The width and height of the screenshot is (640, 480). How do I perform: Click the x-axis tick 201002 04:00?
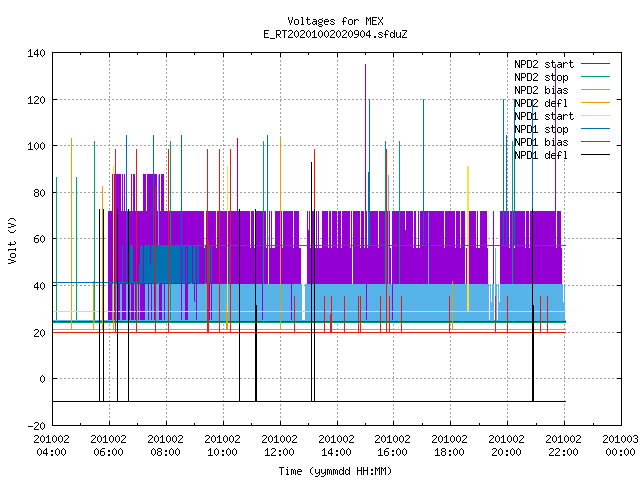pos(51,446)
